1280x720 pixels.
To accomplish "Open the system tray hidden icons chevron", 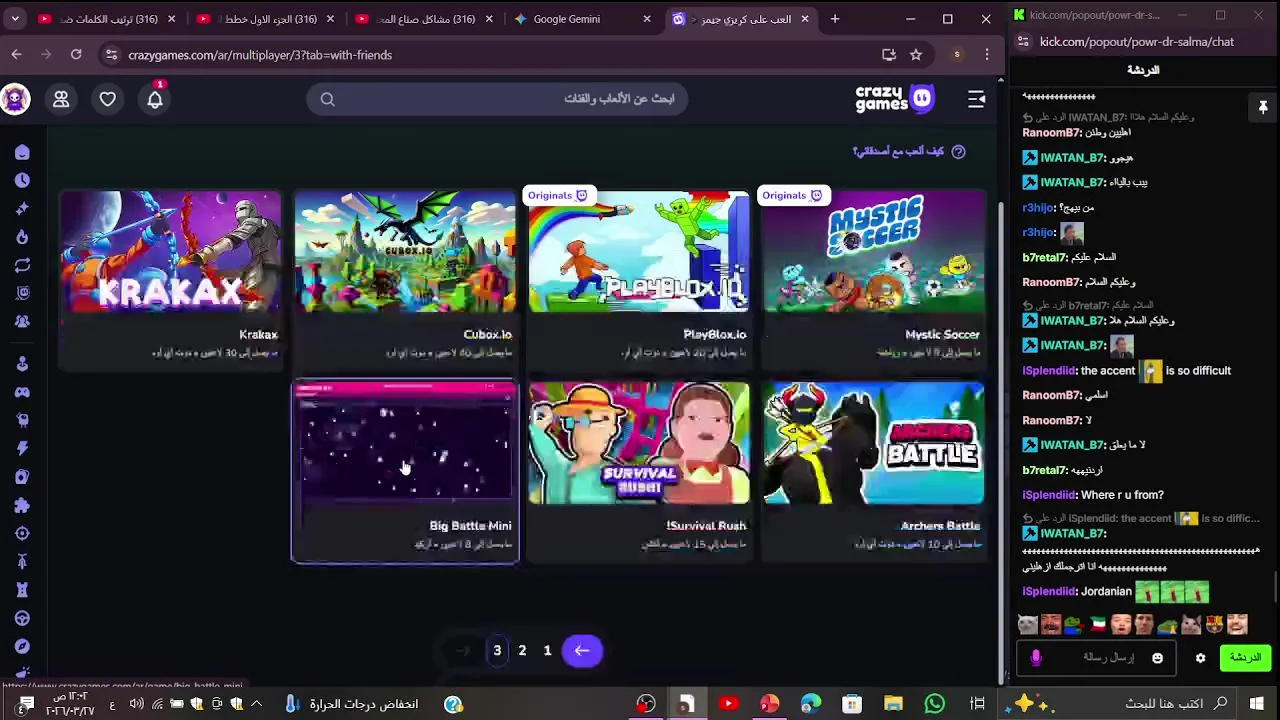I will pyautogui.click(x=257, y=704).
